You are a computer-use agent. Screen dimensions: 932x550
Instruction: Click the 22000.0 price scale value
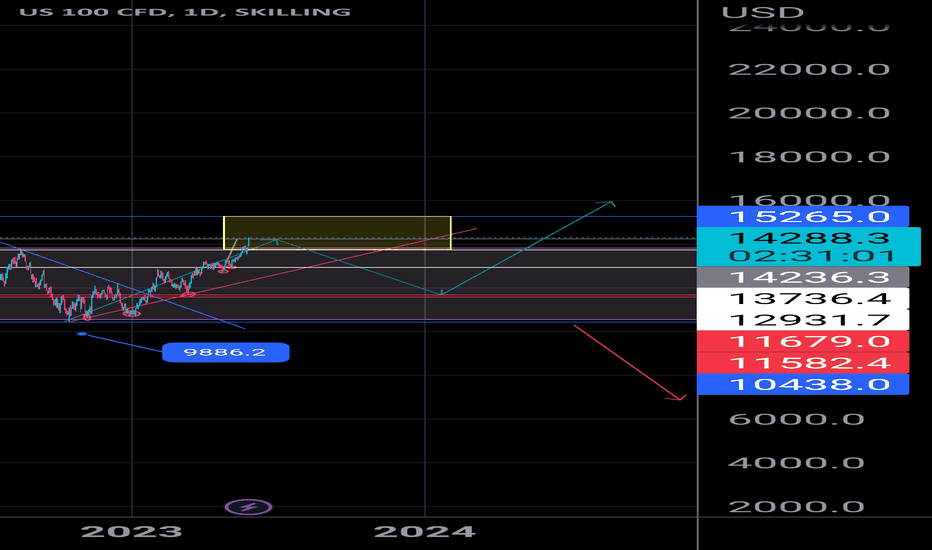pyautogui.click(x=809, y=70)
